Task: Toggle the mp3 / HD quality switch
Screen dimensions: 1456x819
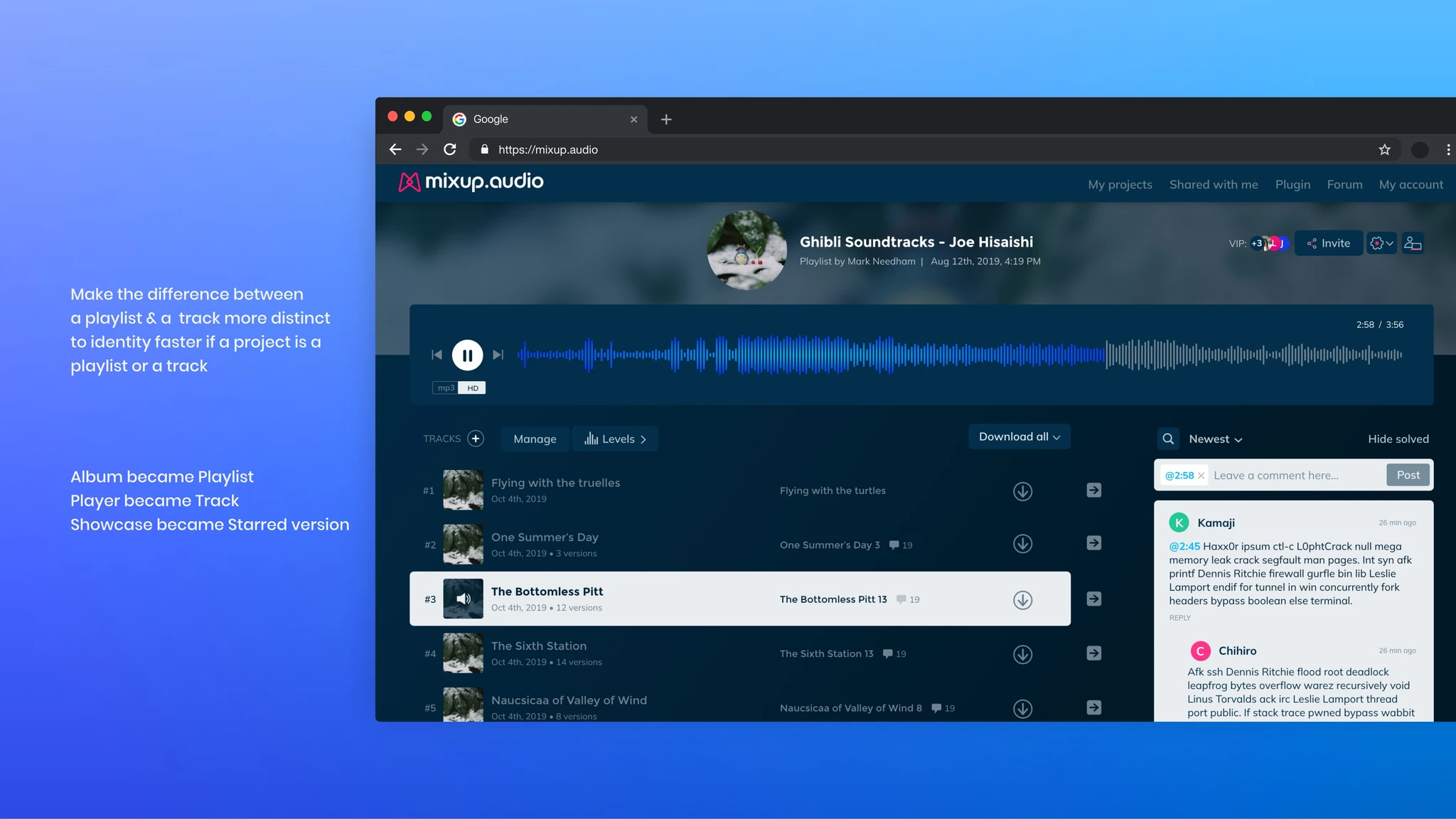Action: point(459,387)
